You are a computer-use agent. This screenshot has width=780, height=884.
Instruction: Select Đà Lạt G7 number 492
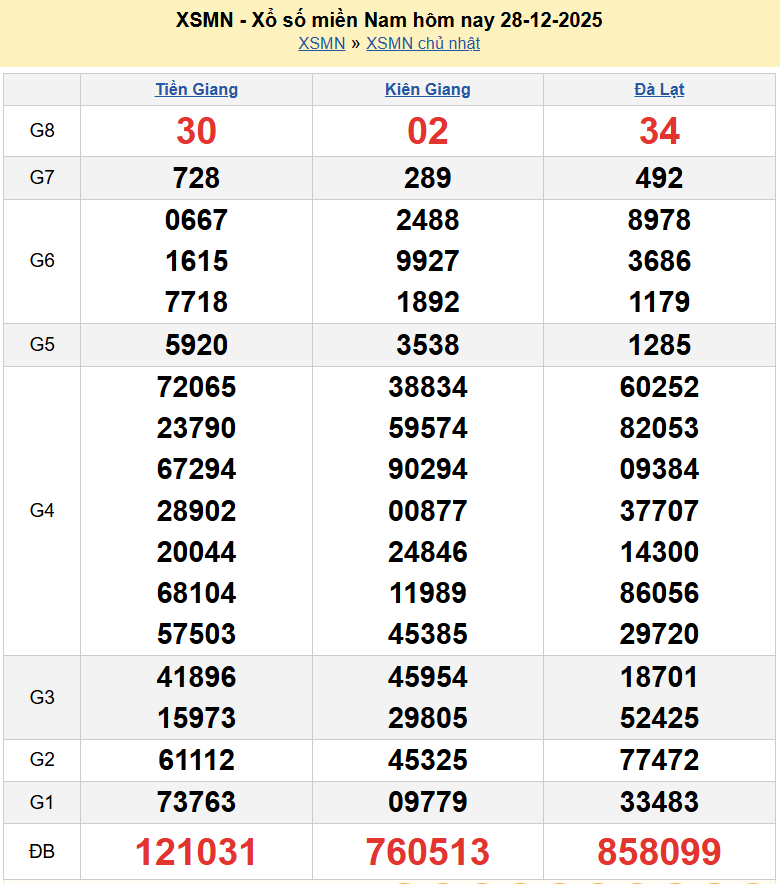pos(659,178)
